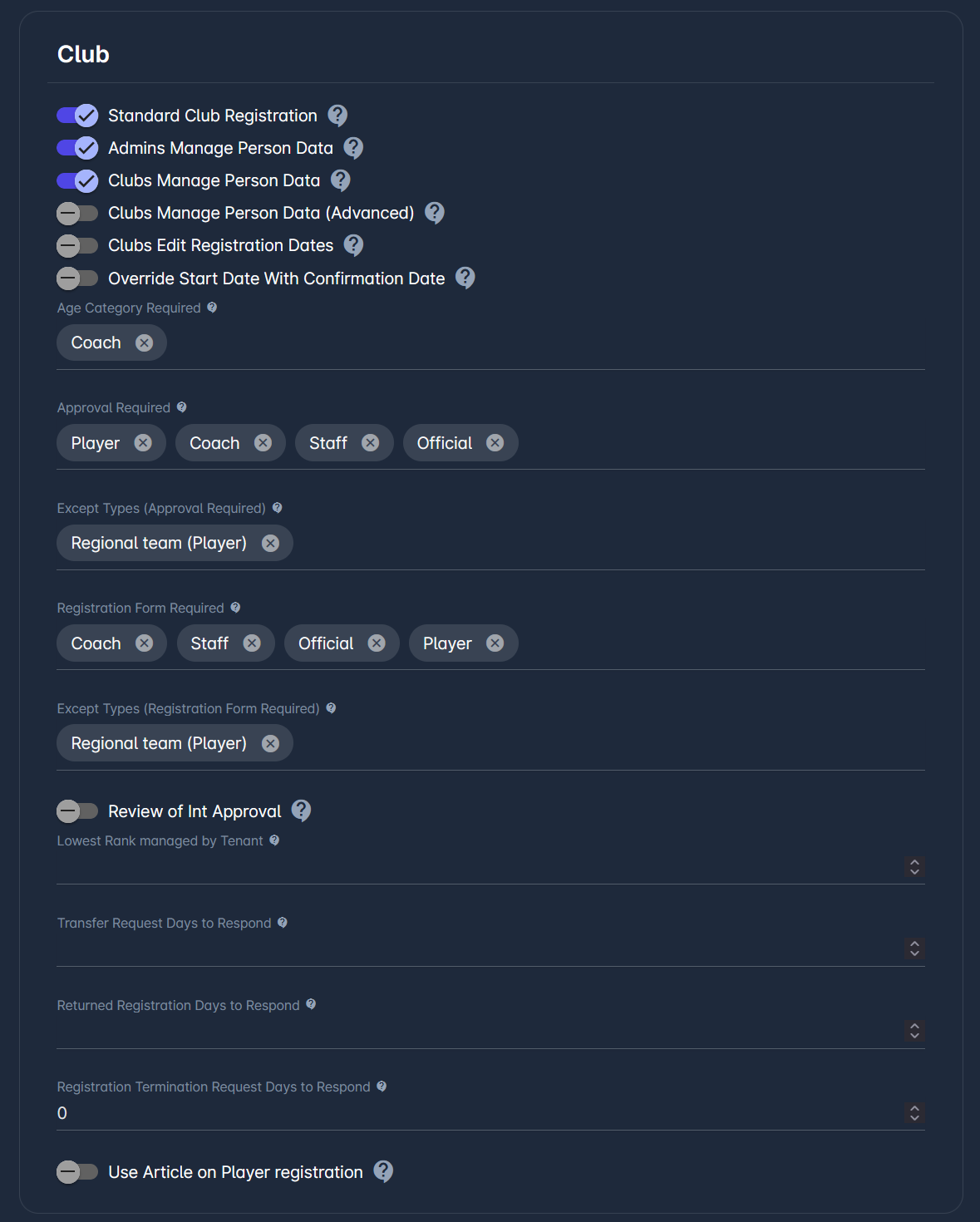Remove Staff chip from Approval Required

[x=371, y=443]
